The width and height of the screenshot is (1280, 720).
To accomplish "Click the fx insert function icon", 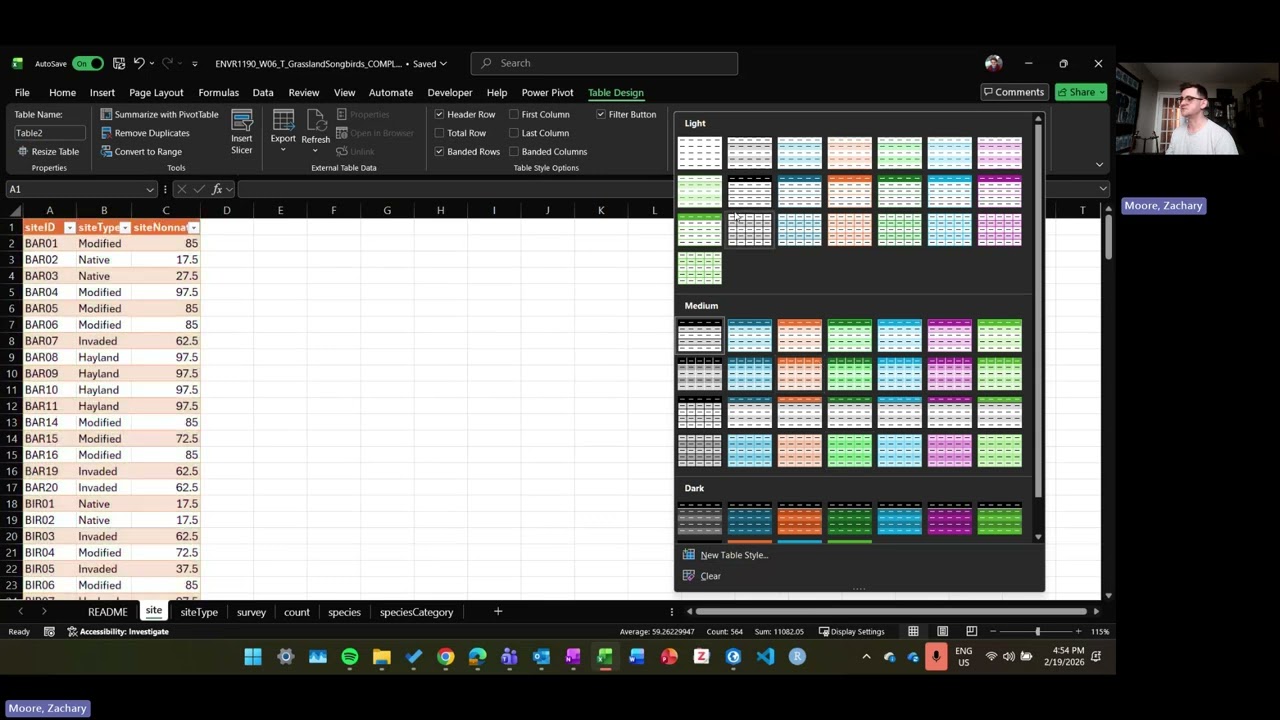I will (x=217, y=189).
